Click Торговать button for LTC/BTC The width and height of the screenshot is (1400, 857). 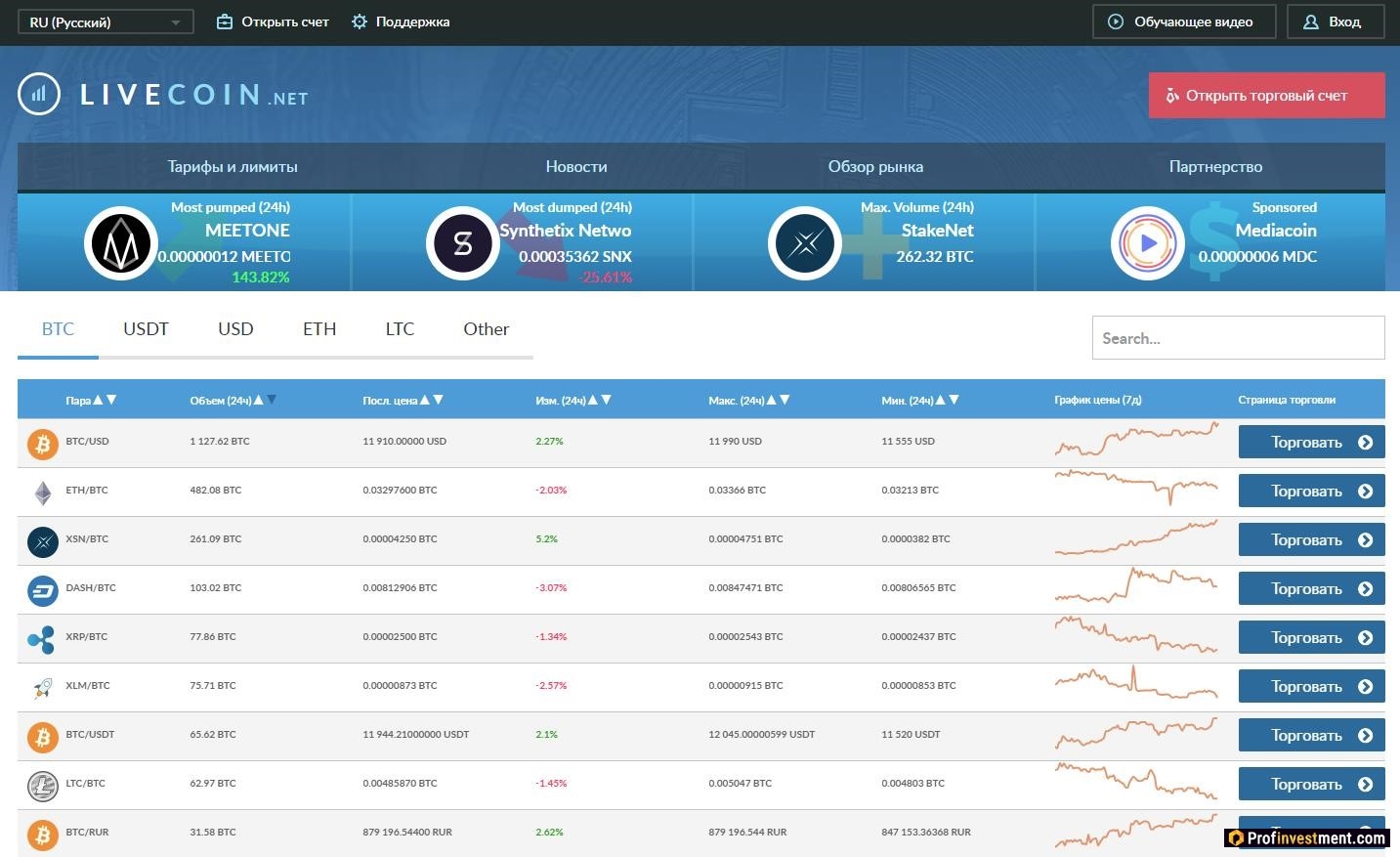tap(1311, 784)
